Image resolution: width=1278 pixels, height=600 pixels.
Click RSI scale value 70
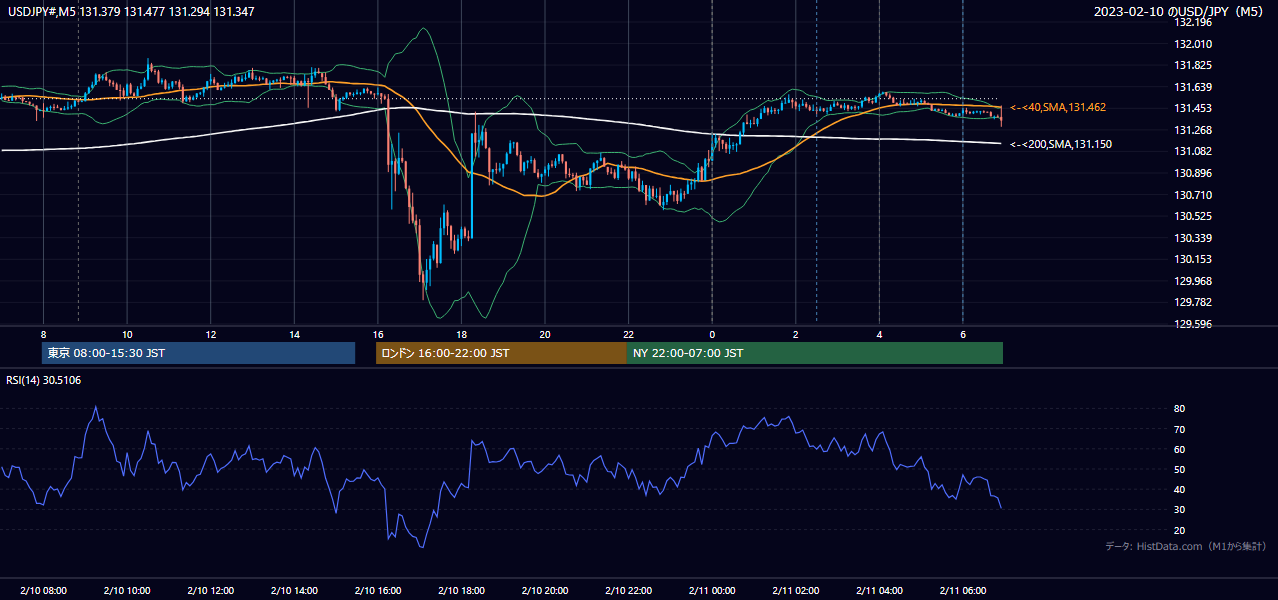(x=1180, y=430)
